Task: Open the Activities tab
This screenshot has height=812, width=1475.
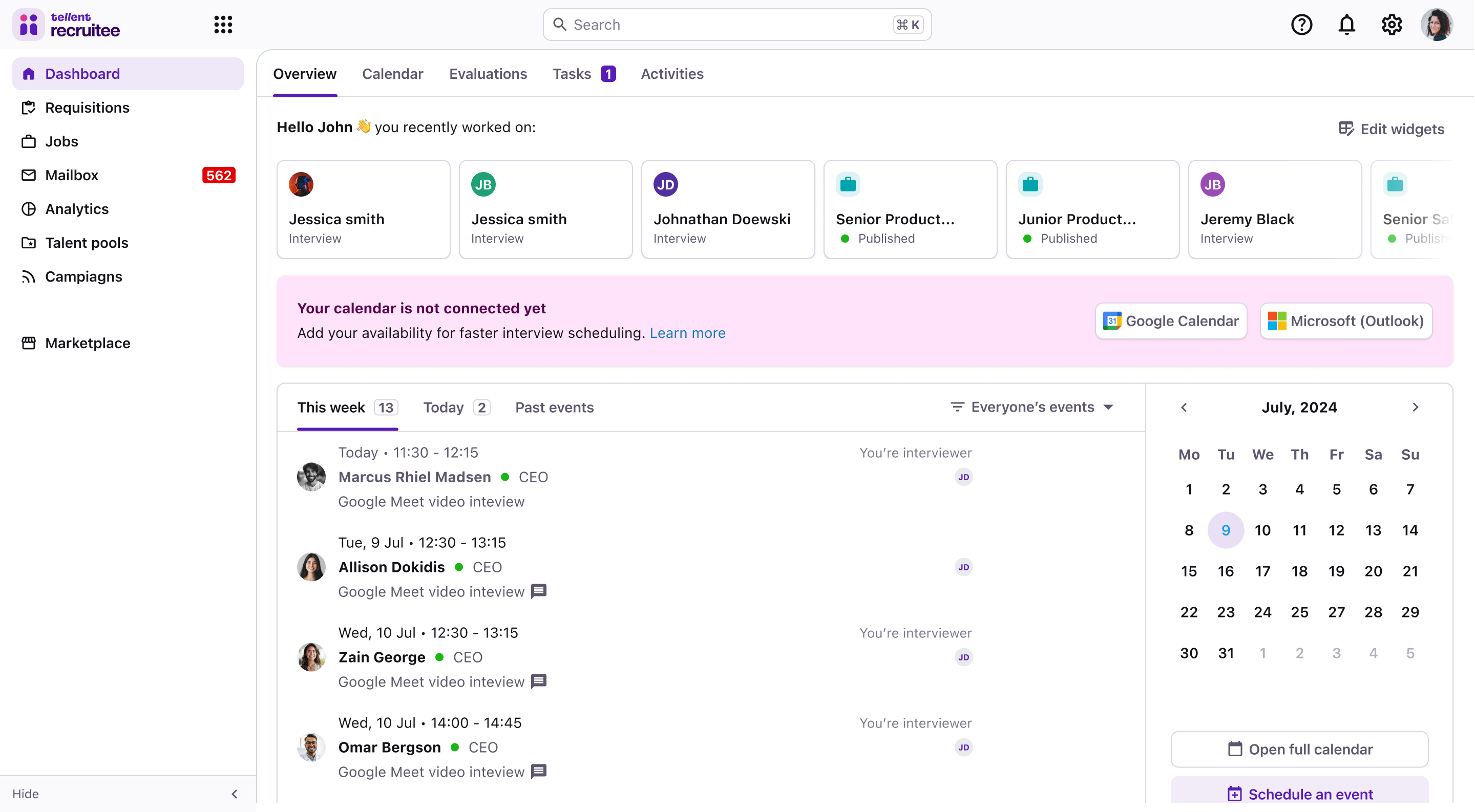Action: (671, 74)
